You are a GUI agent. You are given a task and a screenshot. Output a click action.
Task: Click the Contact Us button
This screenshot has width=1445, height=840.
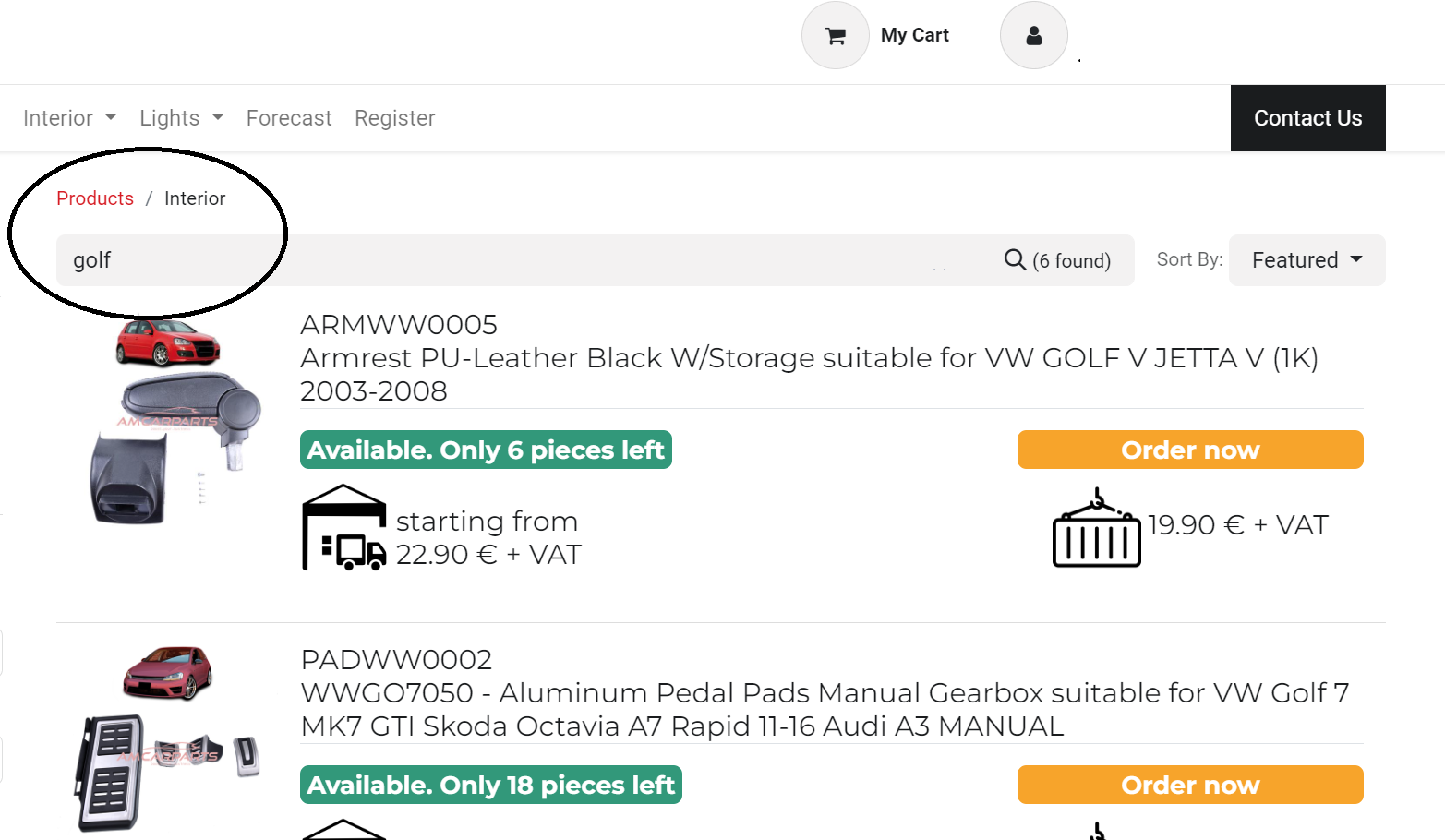pos(1307,118)
